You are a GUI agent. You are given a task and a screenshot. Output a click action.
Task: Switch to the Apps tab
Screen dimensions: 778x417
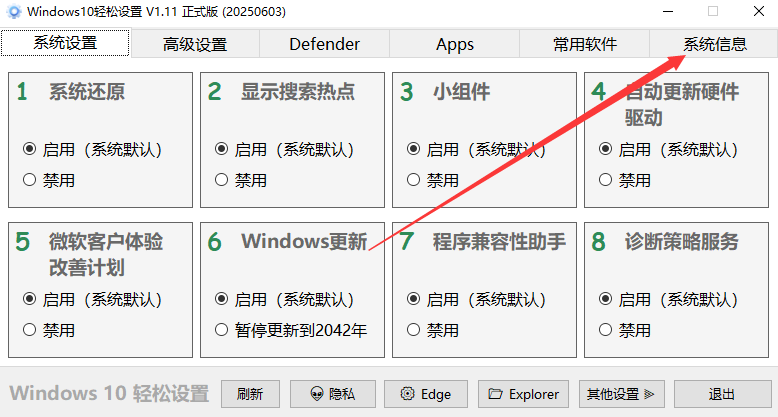coord(454,44)
